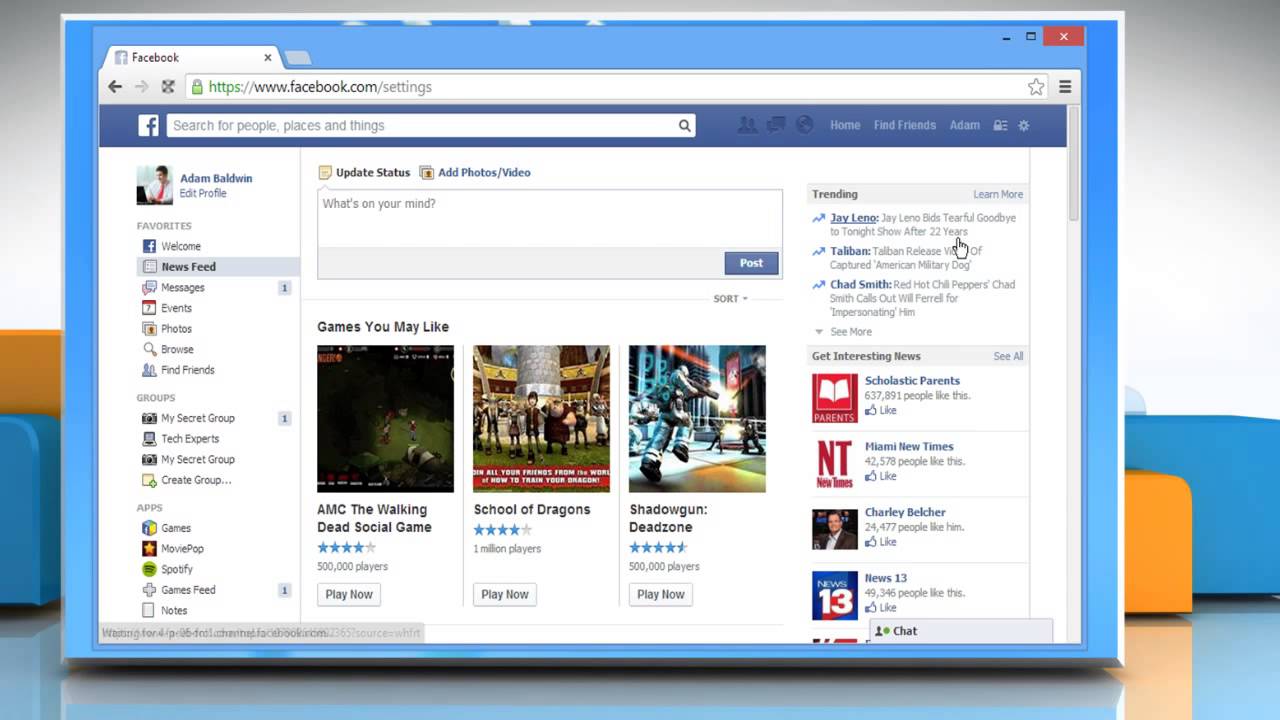This screenshot has width=1280, height=720.
Task: Click the Edit Profile link
Action: pos(203,193)
